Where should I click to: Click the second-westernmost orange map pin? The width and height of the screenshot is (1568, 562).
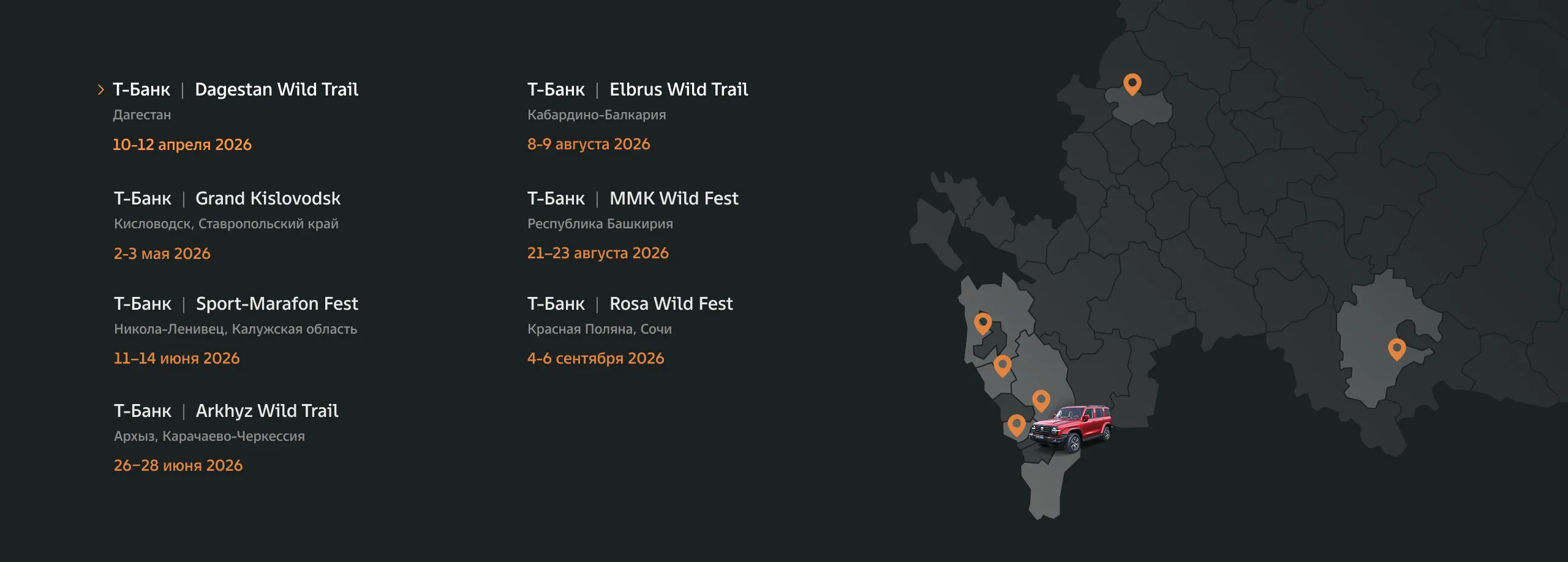pyautogui.click(x=1002, y=365)
